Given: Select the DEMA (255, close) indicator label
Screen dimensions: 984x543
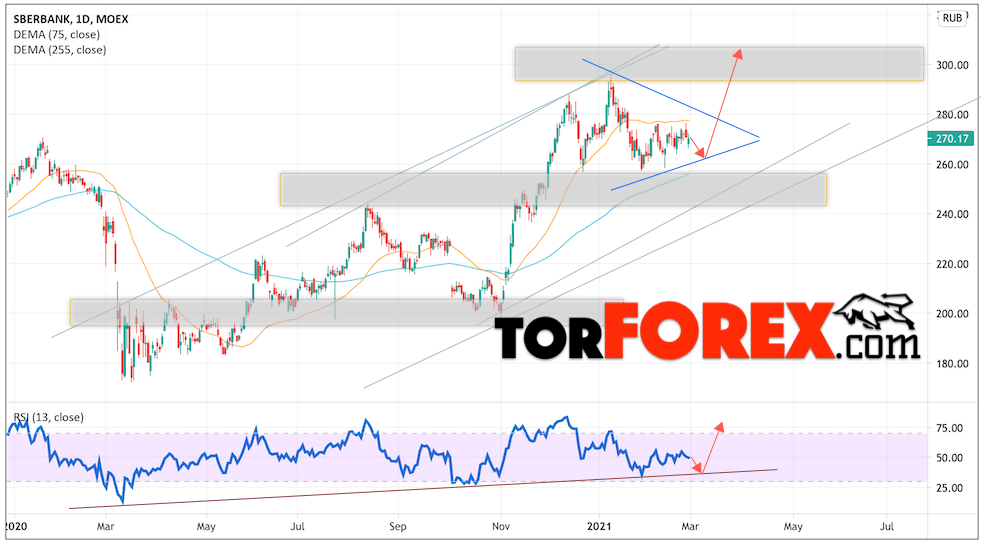Looking at the screenshot, I should (60, 50).
